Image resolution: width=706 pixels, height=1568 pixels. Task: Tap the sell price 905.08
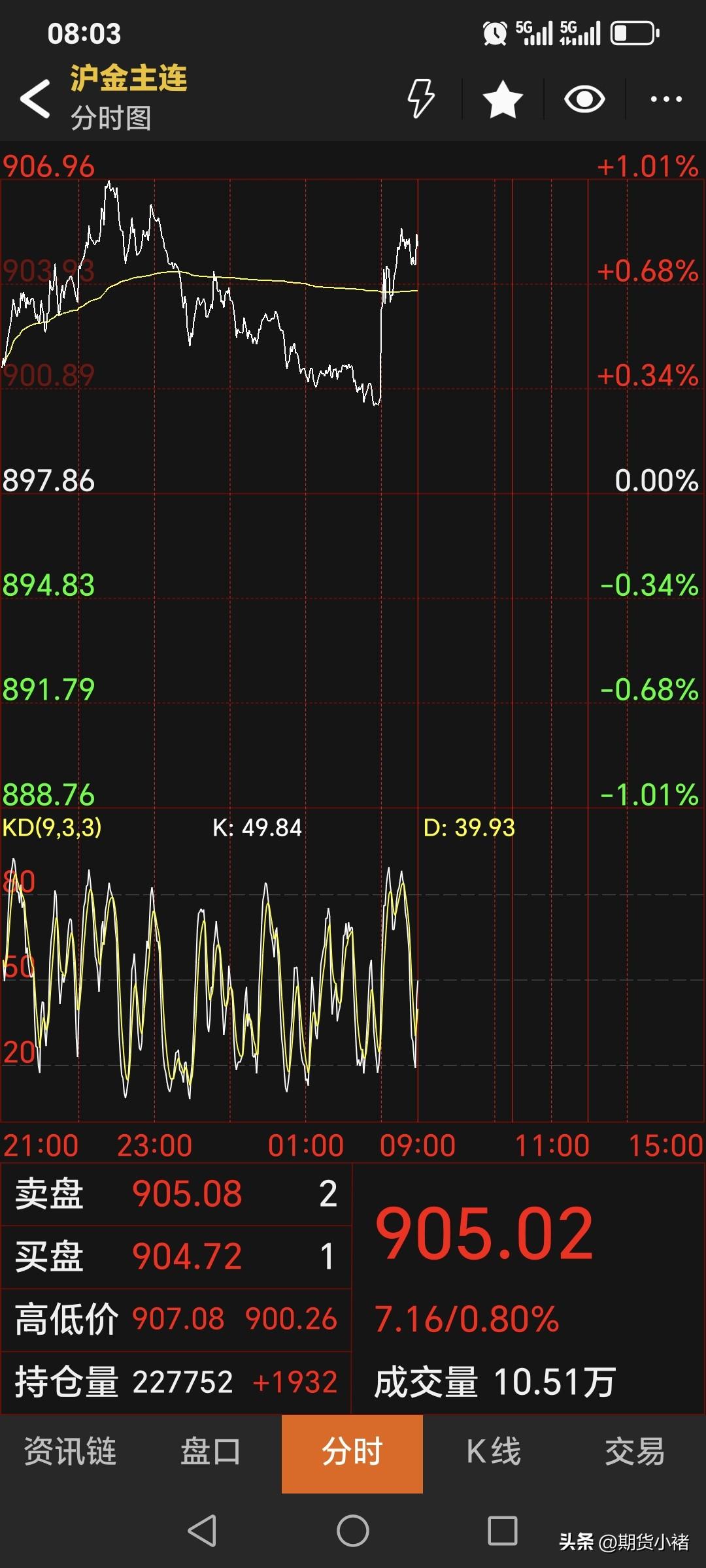tap(187, 1194)
